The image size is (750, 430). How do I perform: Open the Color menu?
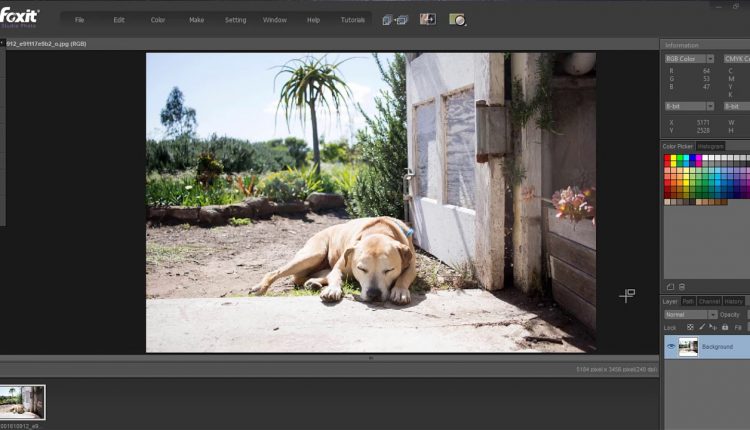(x=158, y=20)
